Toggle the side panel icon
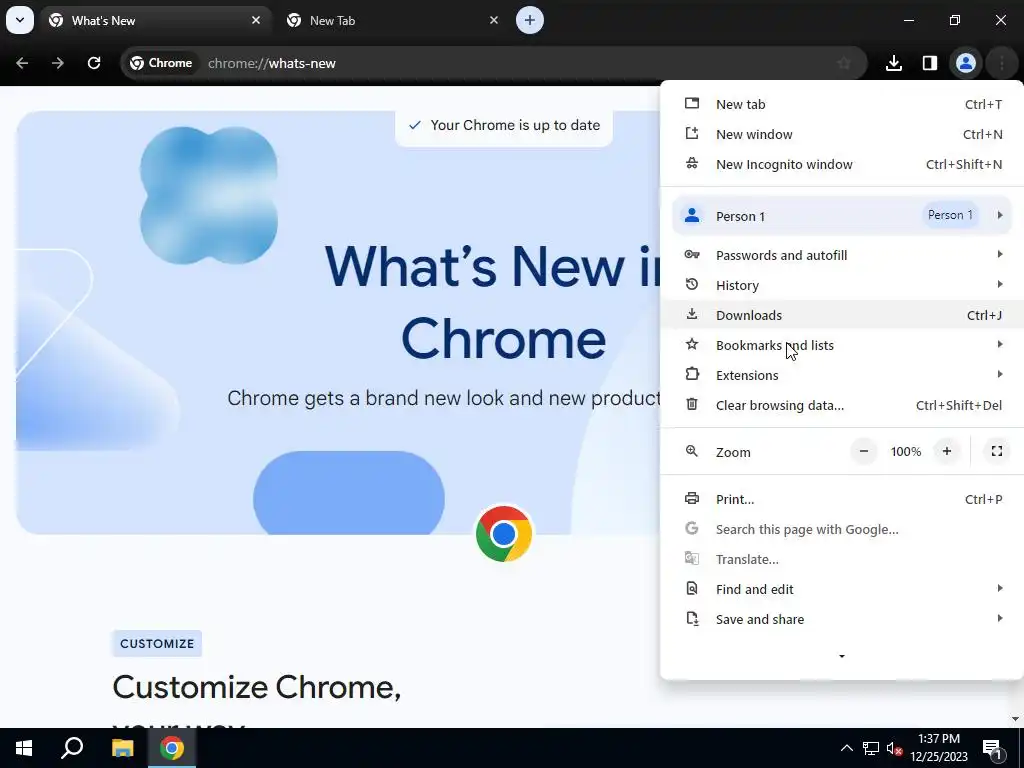The height and width of the screenshot is (768, 1024). 930,63
